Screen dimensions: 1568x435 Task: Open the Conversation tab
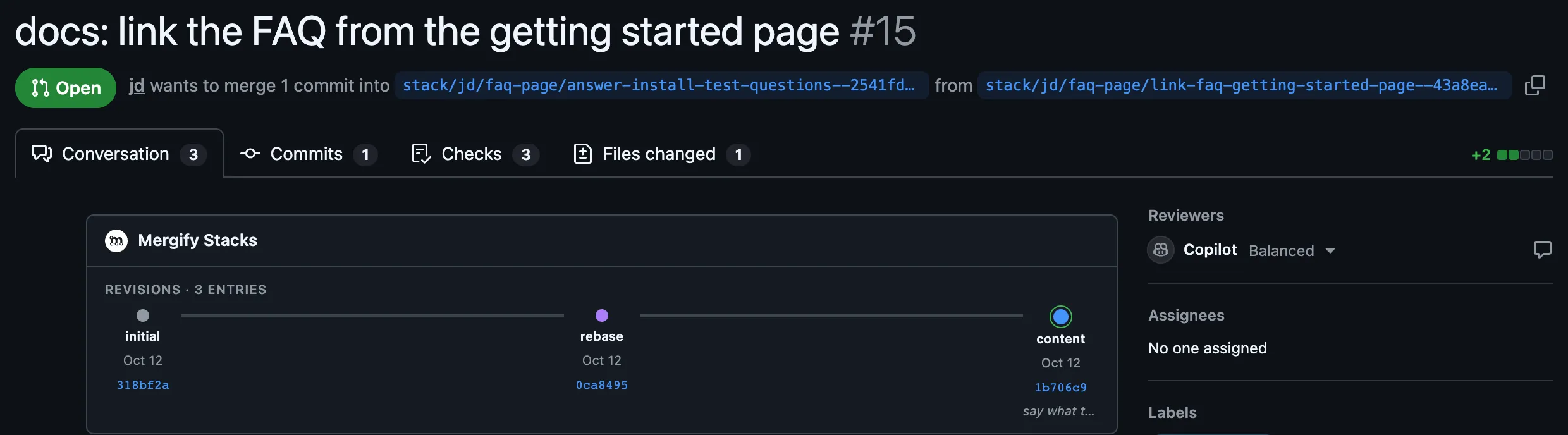coord(119,154)
